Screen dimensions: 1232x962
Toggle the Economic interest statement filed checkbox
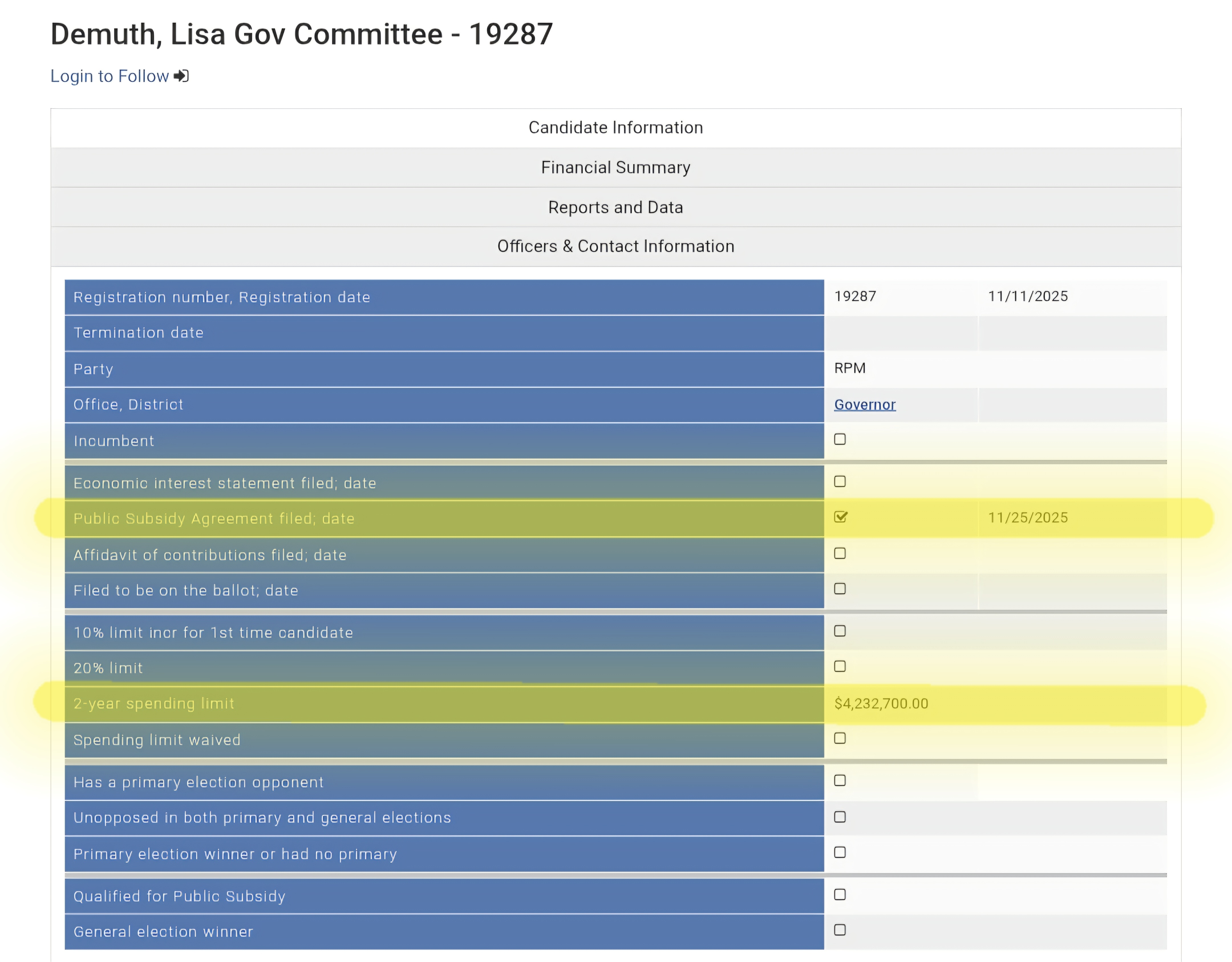tap(839, 481)
